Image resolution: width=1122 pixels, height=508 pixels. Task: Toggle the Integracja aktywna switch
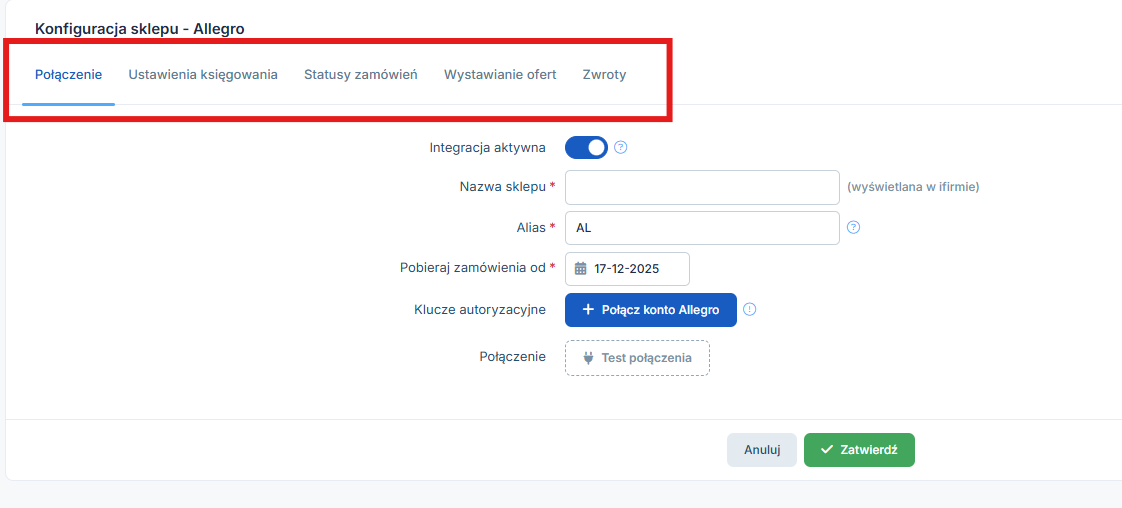tap(586, 148)
